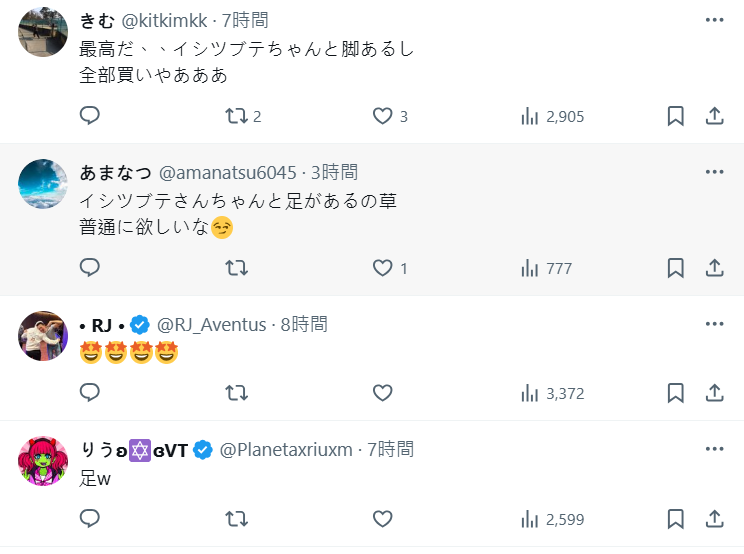Share the kitkimkk tweet

[714, 116]
